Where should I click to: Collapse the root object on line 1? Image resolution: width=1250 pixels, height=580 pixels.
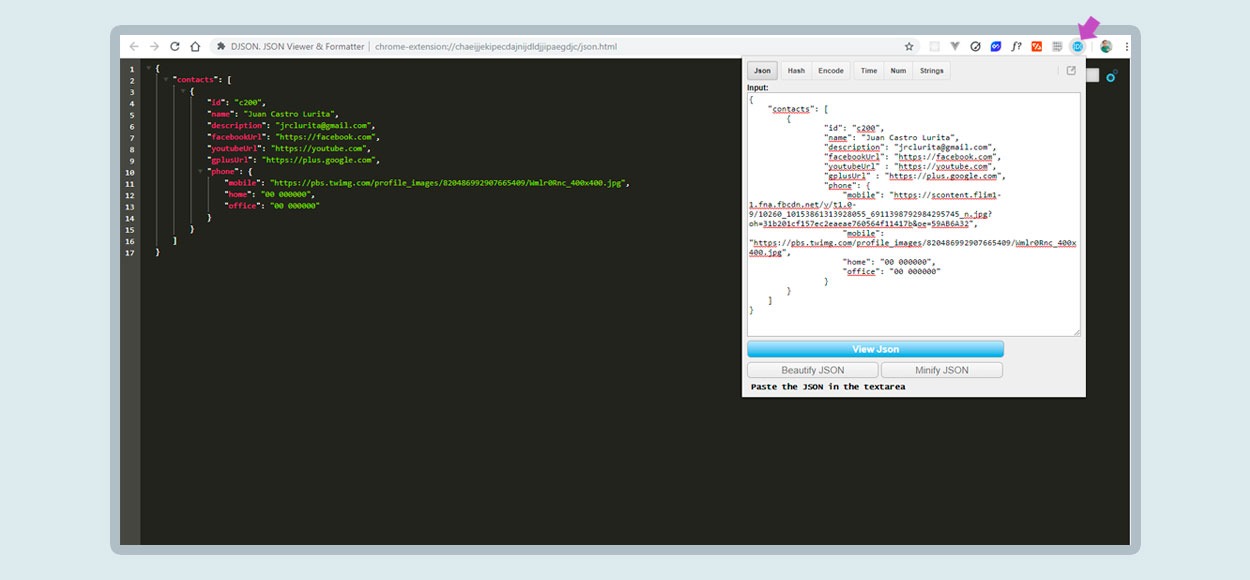pyautogui.click(x=148, y=69)
